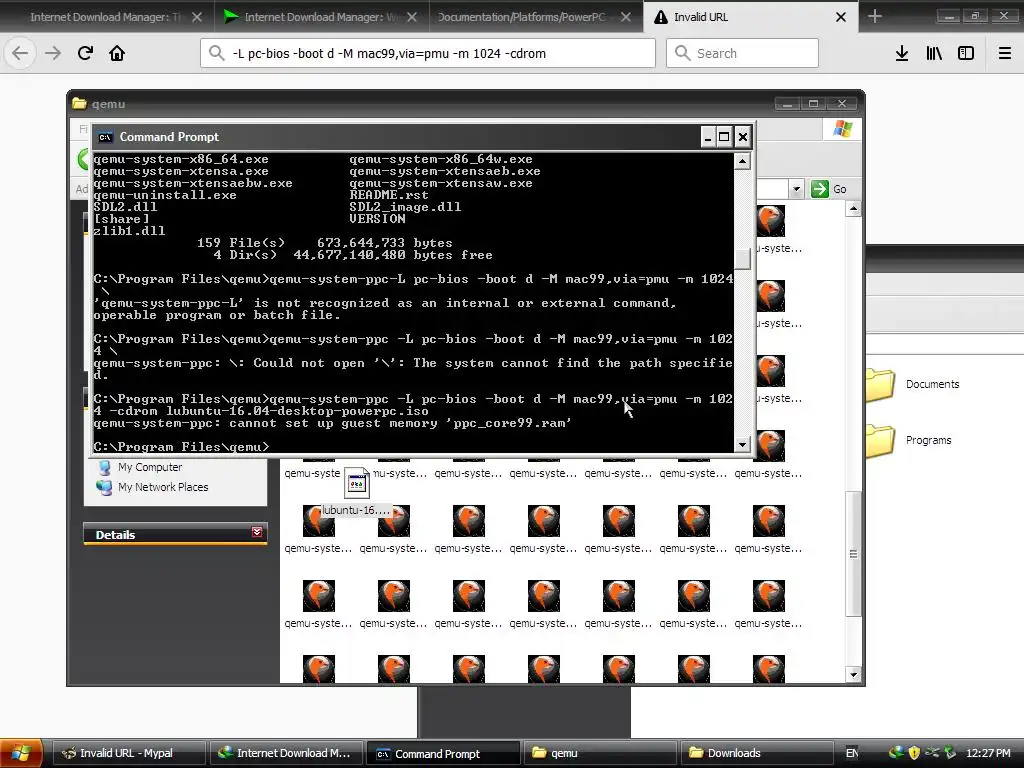The width and height of the screenshot is (1024, 768).
Task: Select the Invalid URL tab
Action: (750, 17)
